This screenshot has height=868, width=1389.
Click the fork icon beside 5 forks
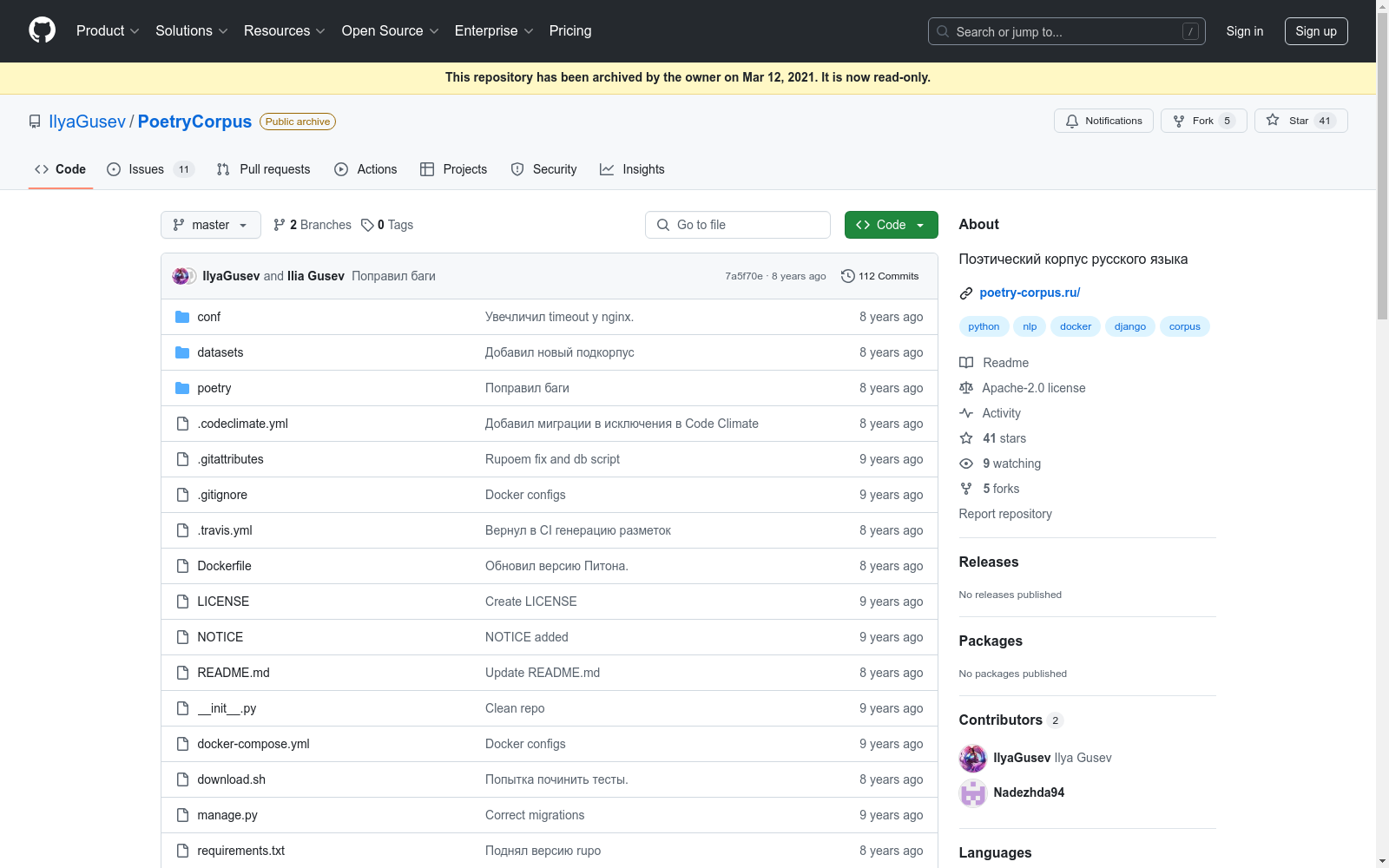966,489
